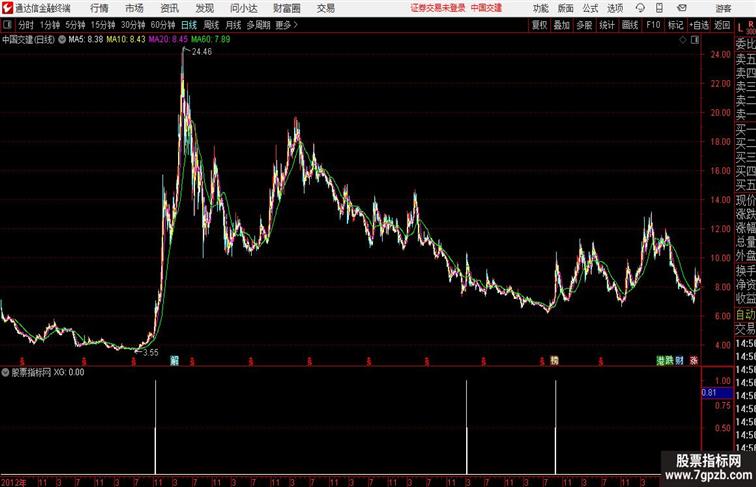
Task: Open the 版面 menu
Action: [566, 8]
